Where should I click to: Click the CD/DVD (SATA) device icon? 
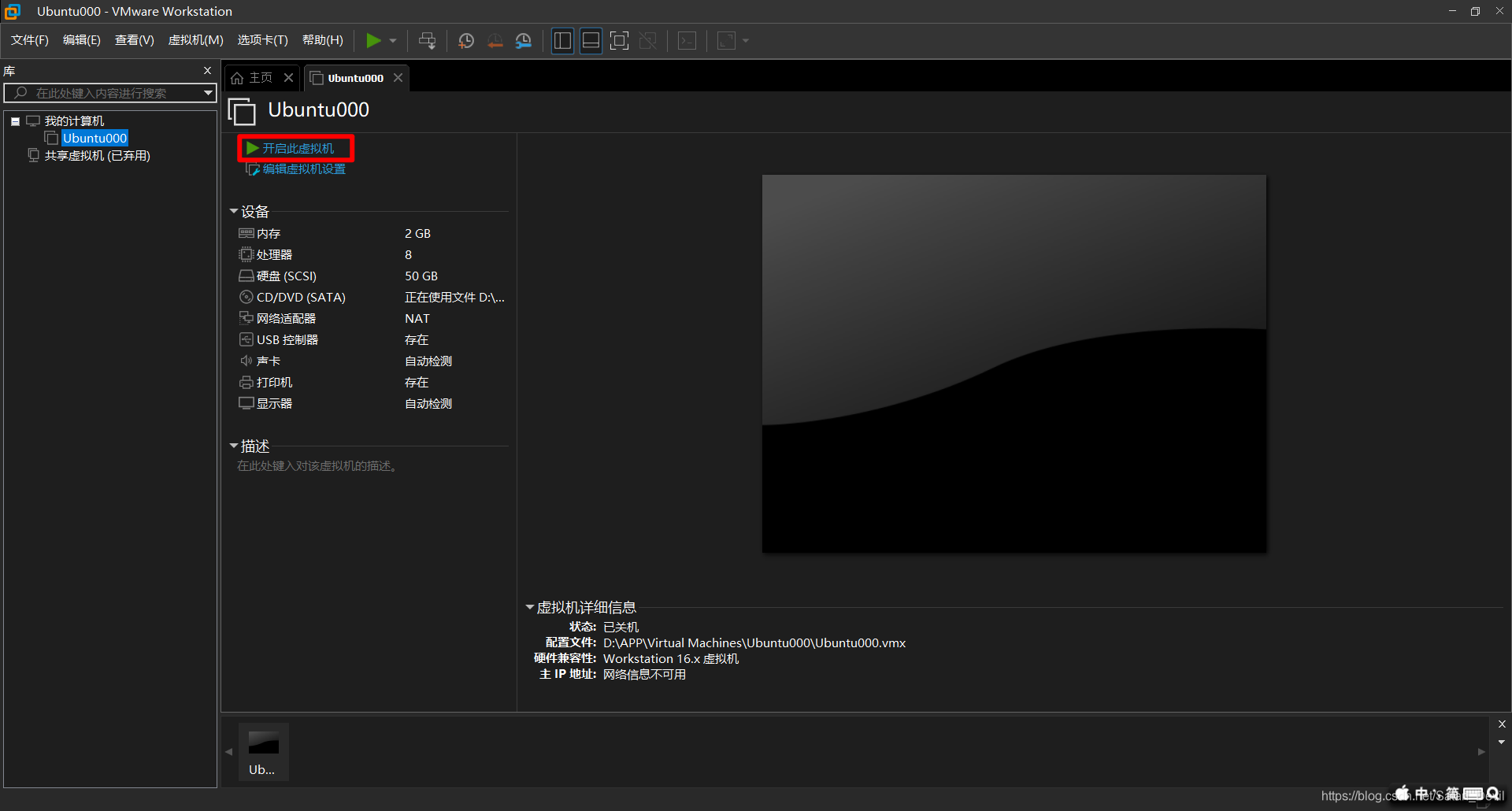pyautogui.click(x=246, y=297)
